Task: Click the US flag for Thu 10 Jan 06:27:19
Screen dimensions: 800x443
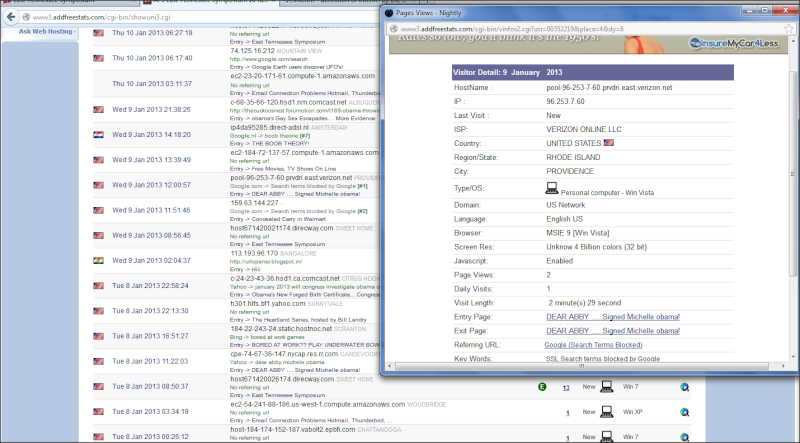Action: (x=98, y=33)
